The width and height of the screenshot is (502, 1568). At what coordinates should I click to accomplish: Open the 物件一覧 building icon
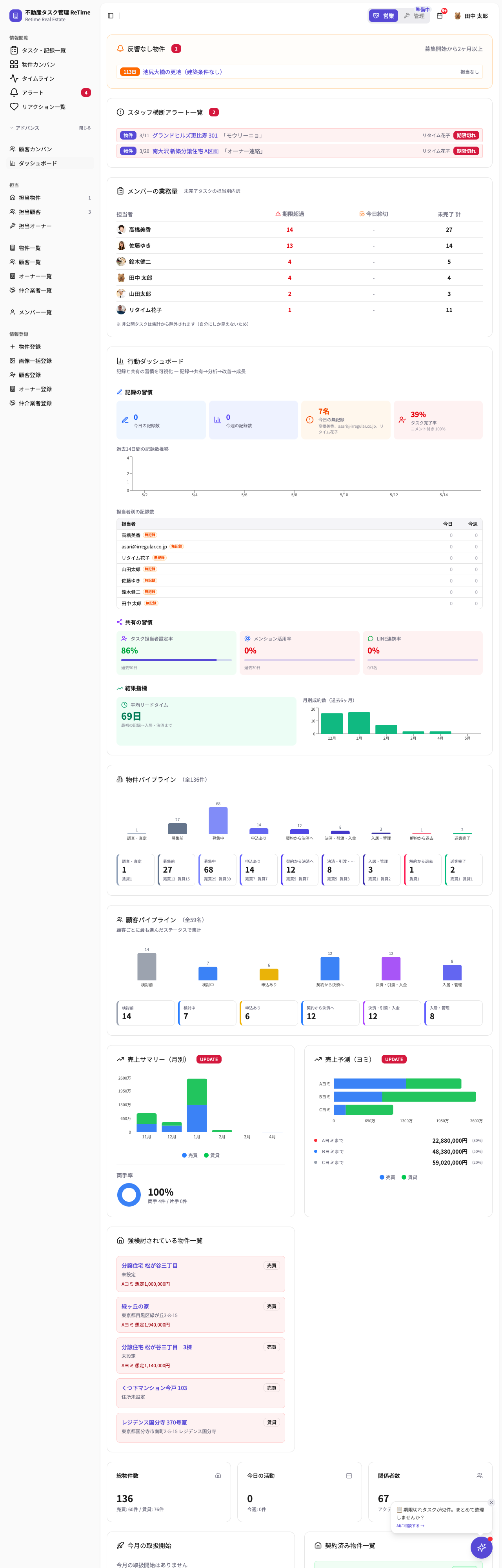coord(12,248)
